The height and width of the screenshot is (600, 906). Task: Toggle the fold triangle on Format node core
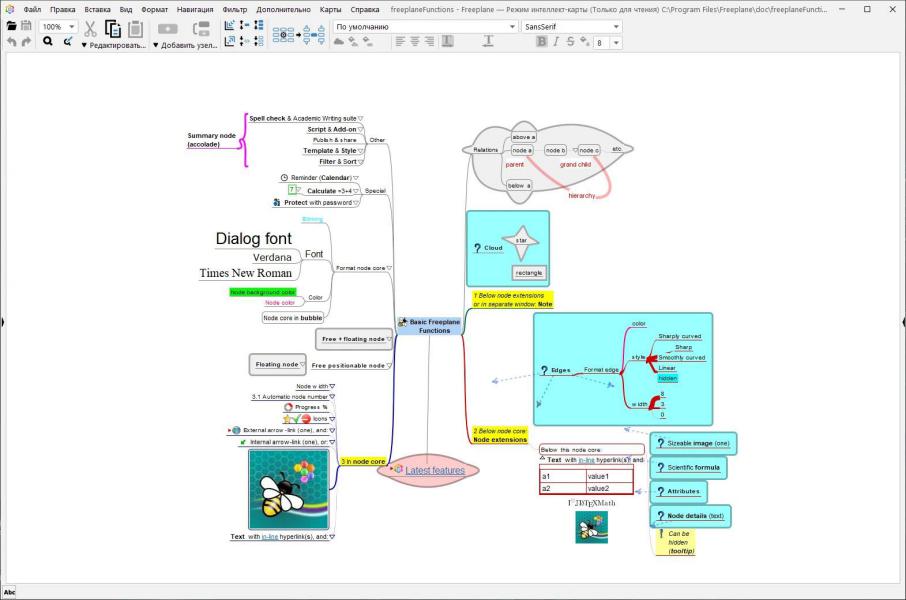pyautogui.click(x=389, y=268)
